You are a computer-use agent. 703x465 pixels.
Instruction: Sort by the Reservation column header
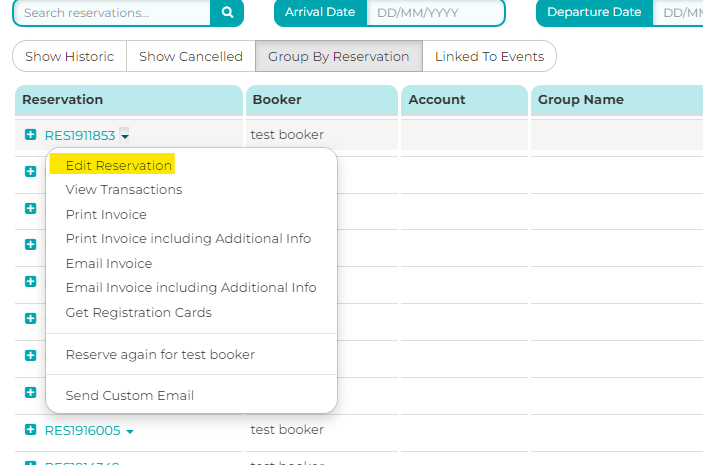(129, 100)
